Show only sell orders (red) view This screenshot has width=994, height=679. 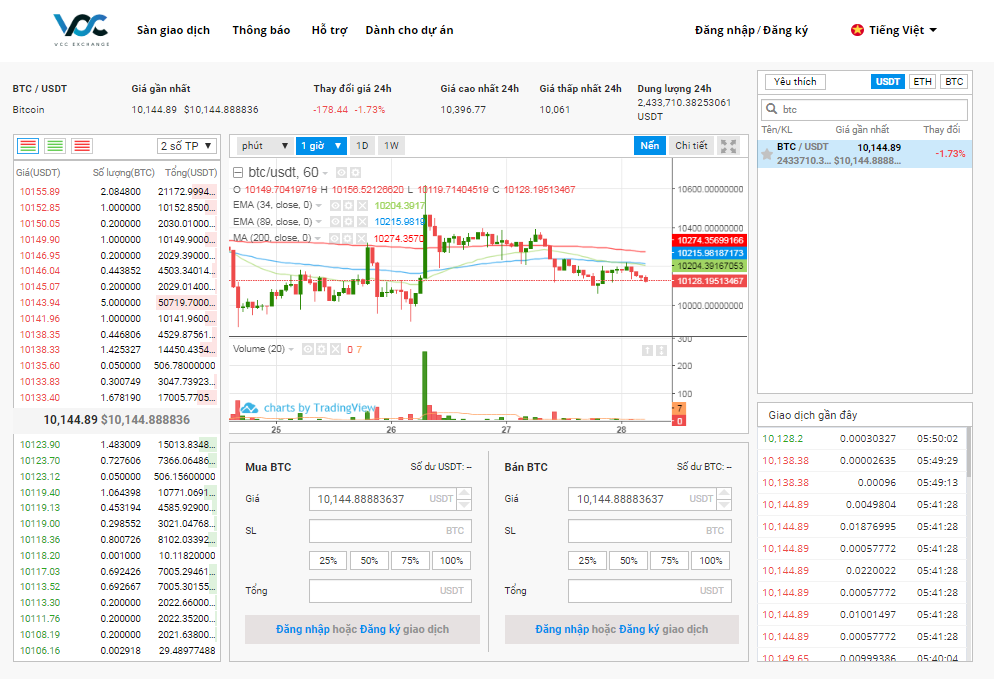tap(82, 146)
